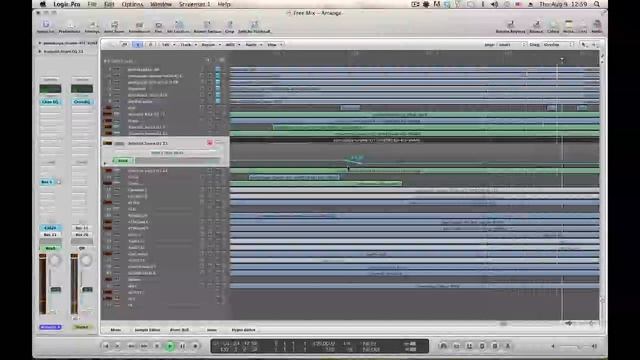Switch to the Hyper Editor tab
The height and width of the screenshot is (360, 640).
243,330
